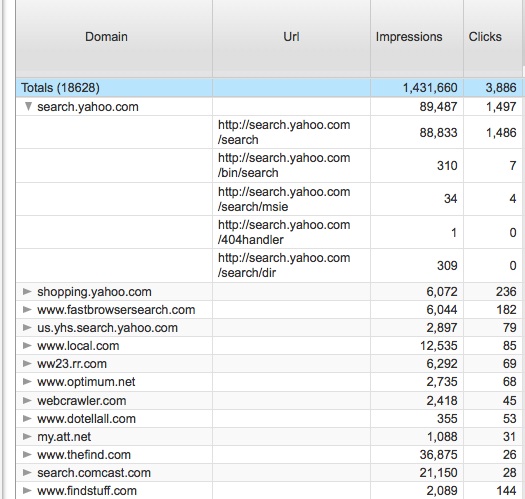This screenshot has width=525, height=499.
Task: Click the total clicks value 3,886
Action: pos(501,88)
